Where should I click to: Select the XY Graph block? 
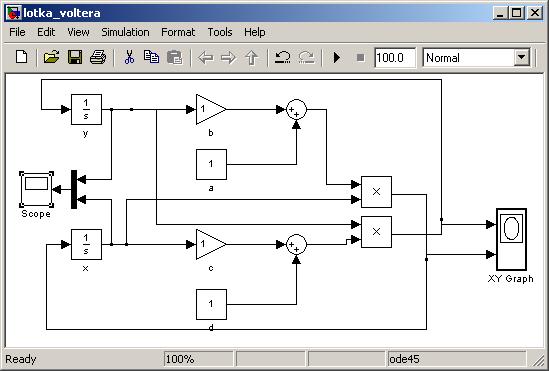coord(511,239)
